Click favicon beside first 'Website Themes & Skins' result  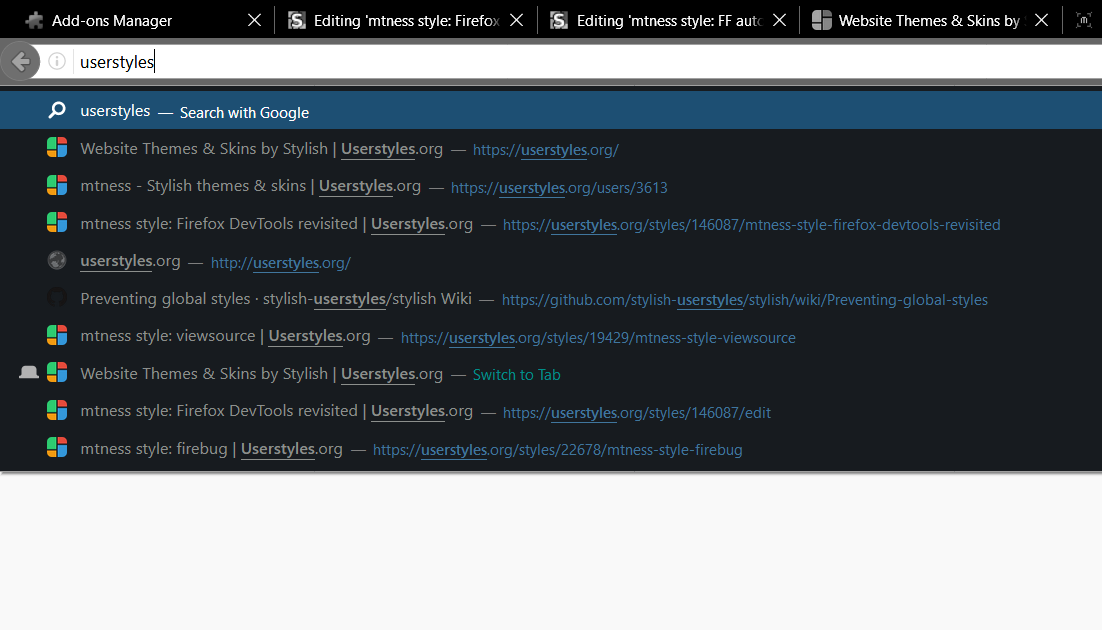coord(57,148)
